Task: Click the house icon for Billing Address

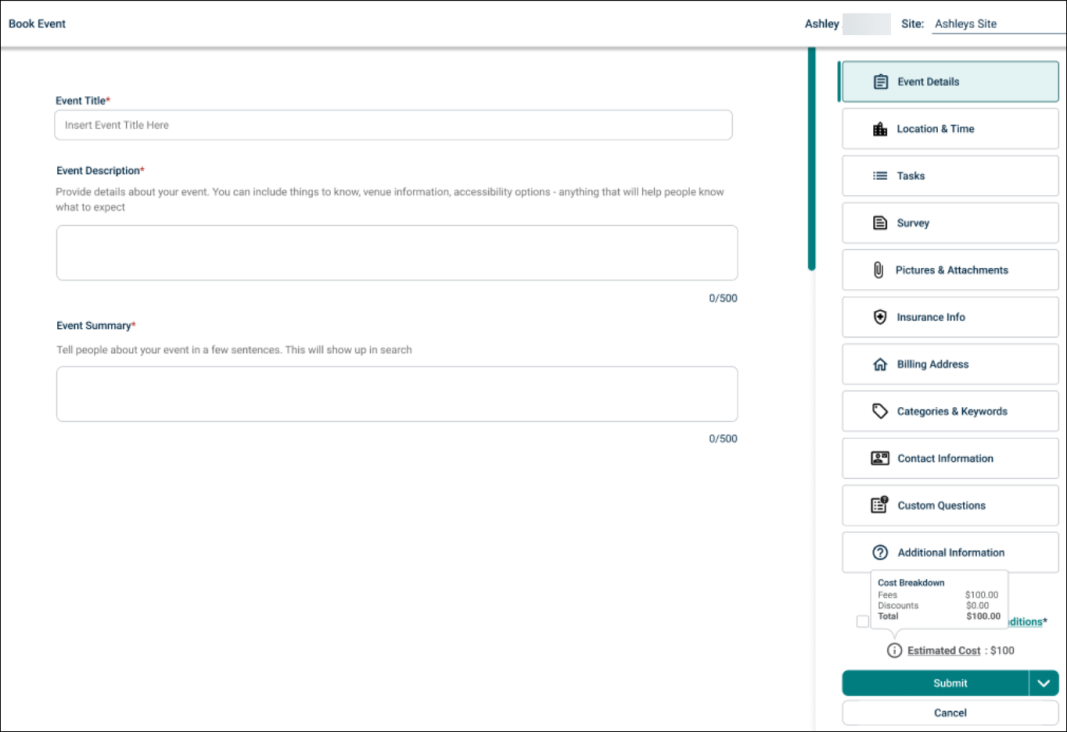Action: 880,365
